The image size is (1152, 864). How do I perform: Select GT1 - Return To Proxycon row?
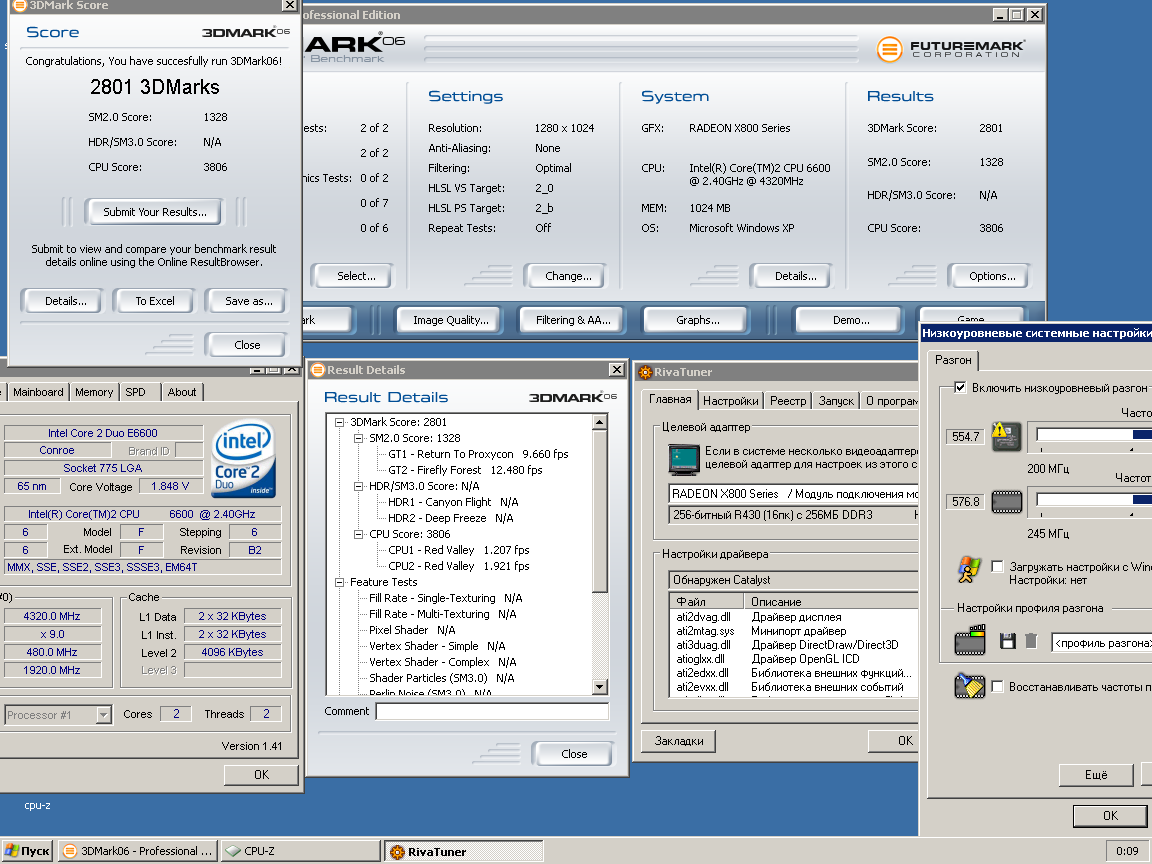click(x=478, y=454)
